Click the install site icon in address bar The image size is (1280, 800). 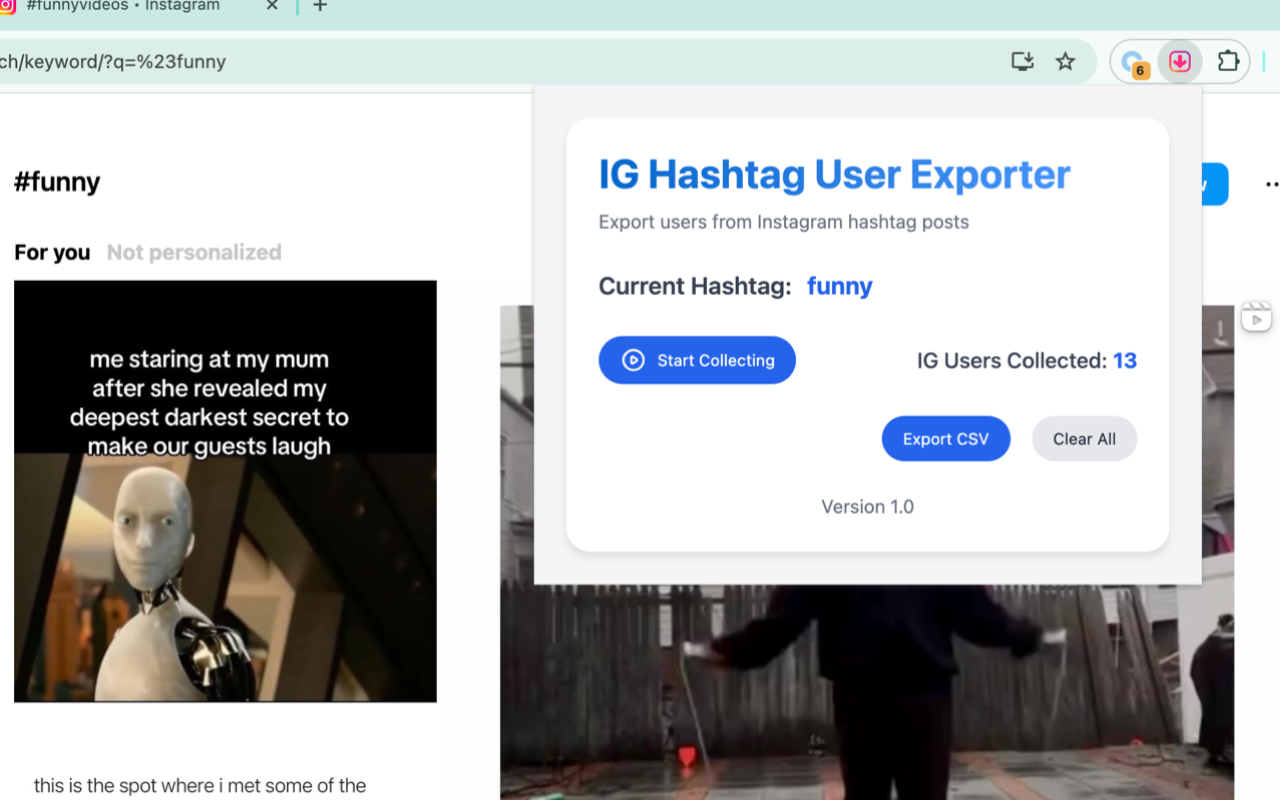1022,61
